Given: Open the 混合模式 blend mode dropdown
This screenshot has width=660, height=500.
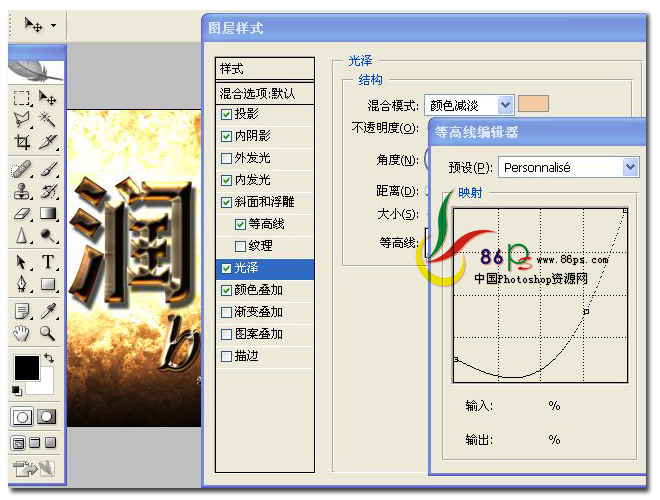Looking at the screenshot, I should 506,105.
